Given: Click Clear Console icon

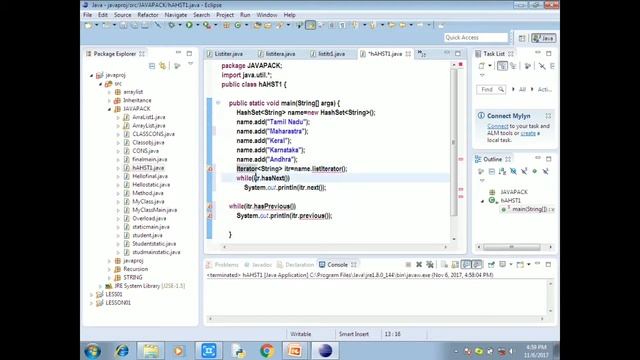Looking at the screenshot, I should pos(444,264).
